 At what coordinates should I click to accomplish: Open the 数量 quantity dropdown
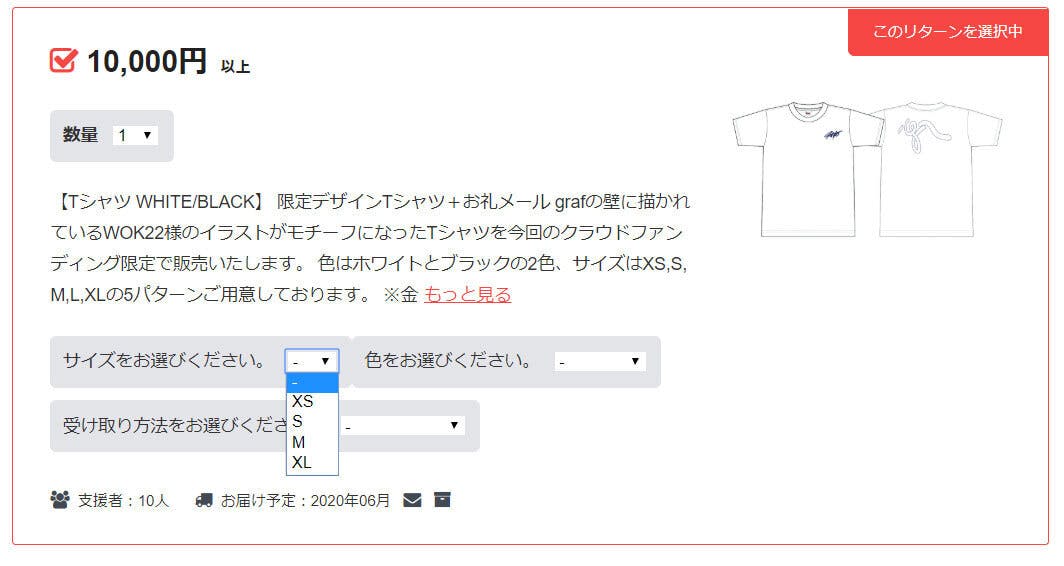(135, 135)
